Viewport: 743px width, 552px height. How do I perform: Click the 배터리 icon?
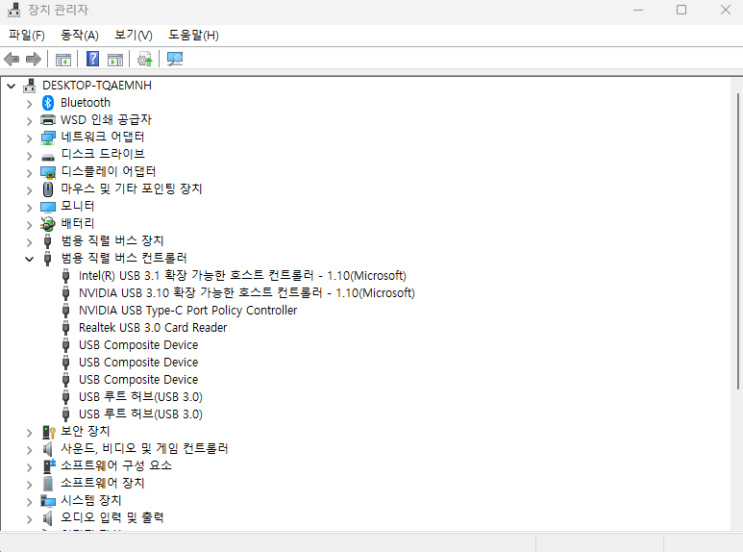[x=48, y=223]
